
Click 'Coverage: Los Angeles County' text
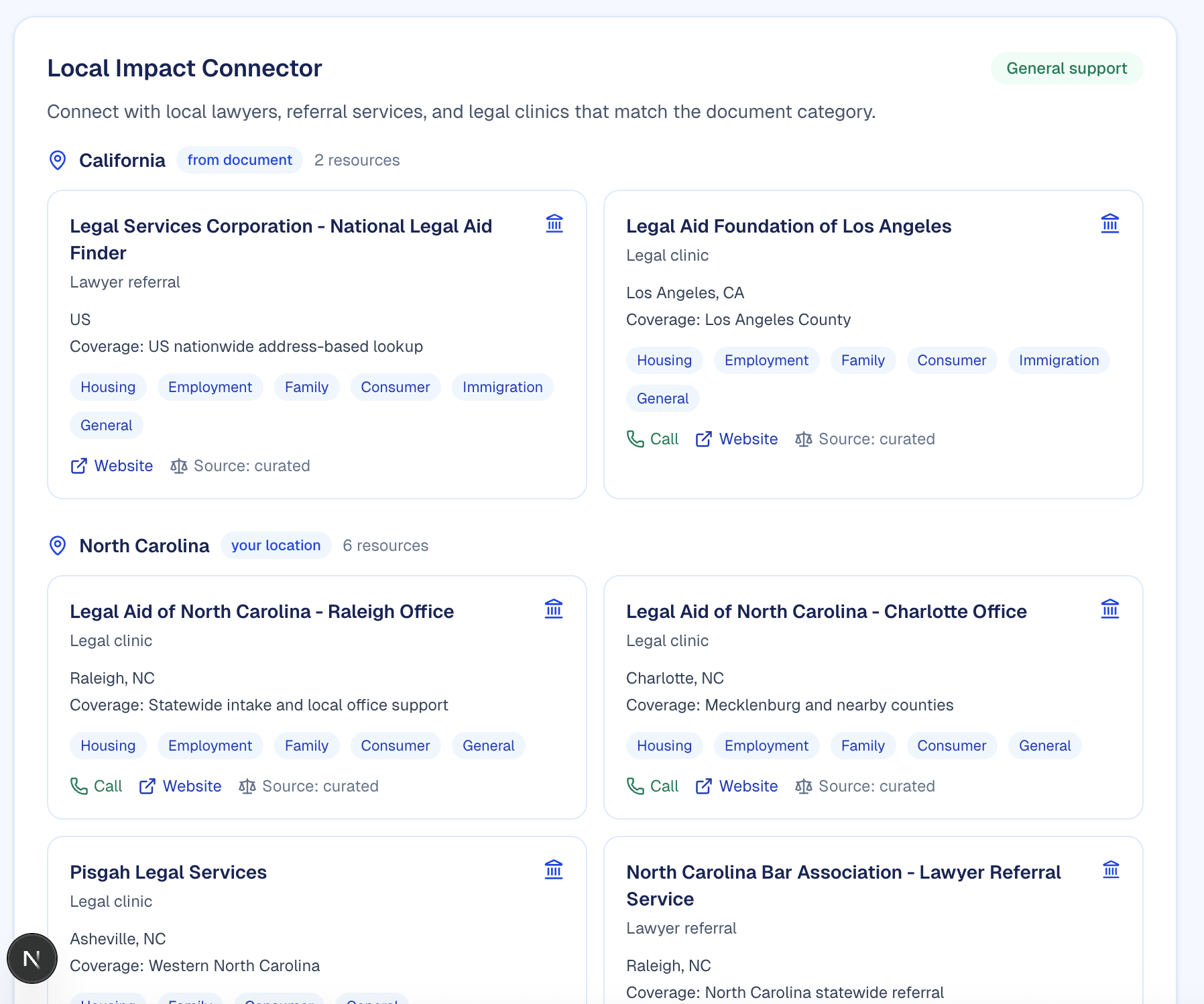coord(738,320)
